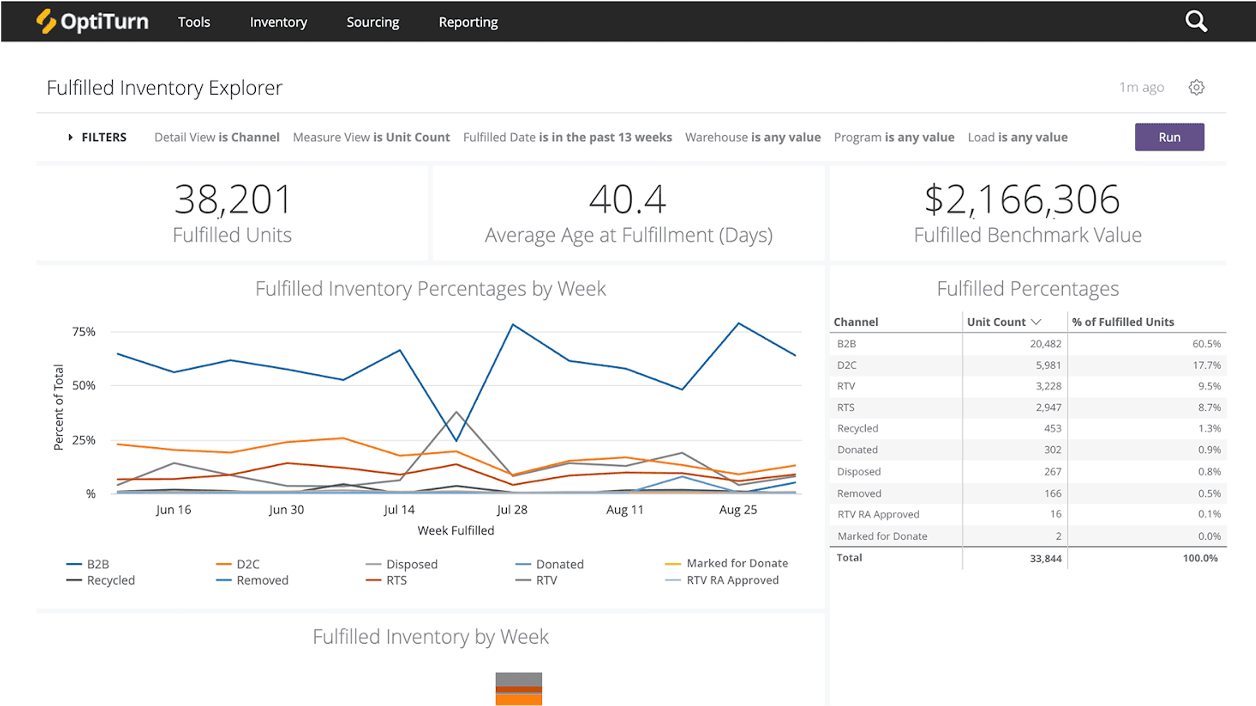Click the 38,201 Fulfilled Units value
The height and width of the screenshot is (706, 1256).
(x=232, y=200)
